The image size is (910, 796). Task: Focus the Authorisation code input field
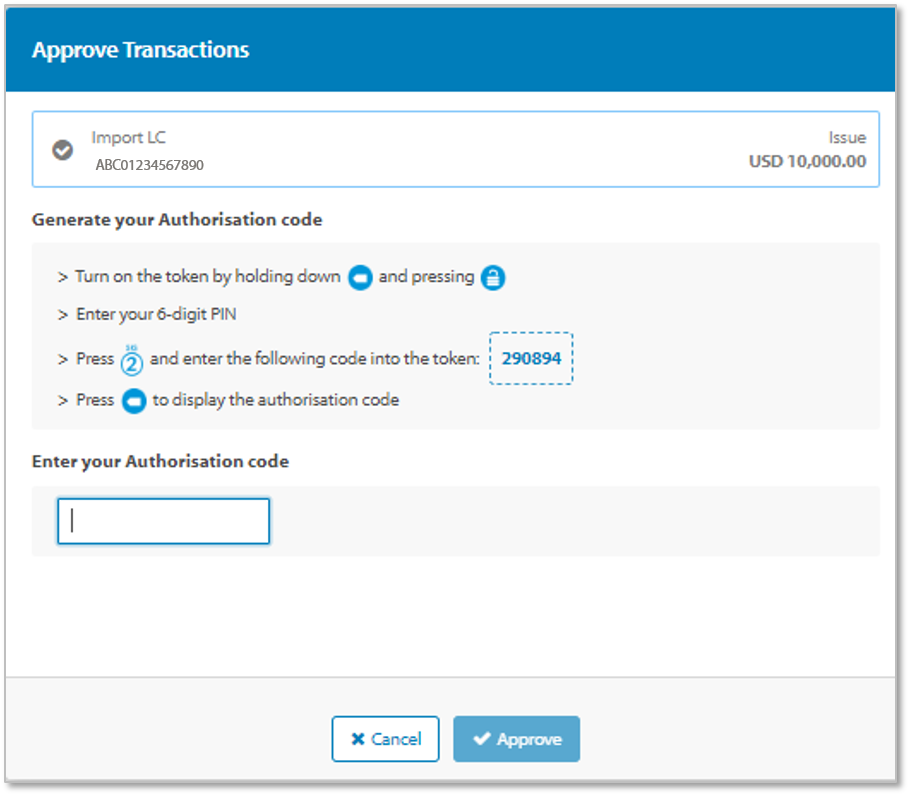[164, 521]
